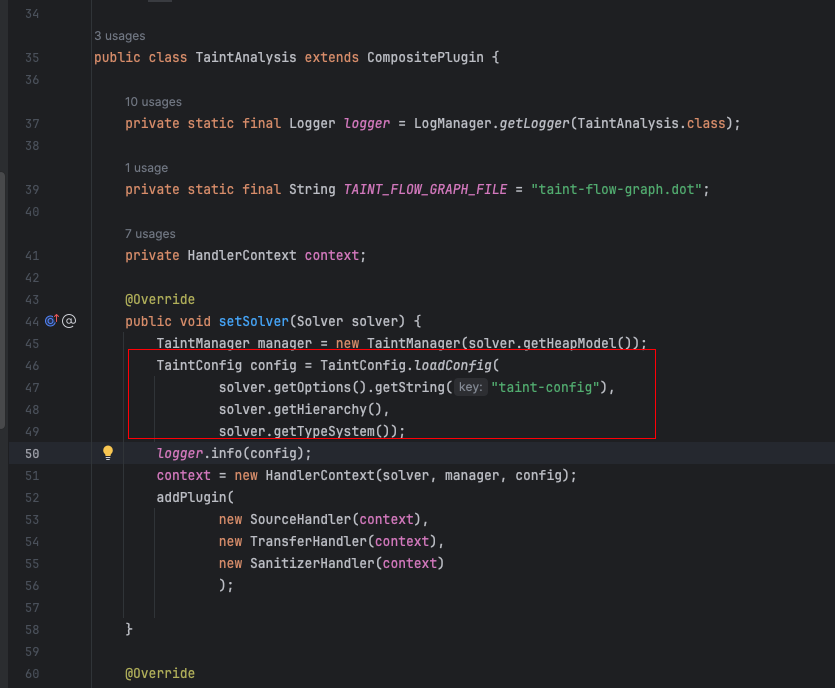This screenshot has height=688, width=835.
Task: Click line number 46 in the gutter
Action: (32, 366)
